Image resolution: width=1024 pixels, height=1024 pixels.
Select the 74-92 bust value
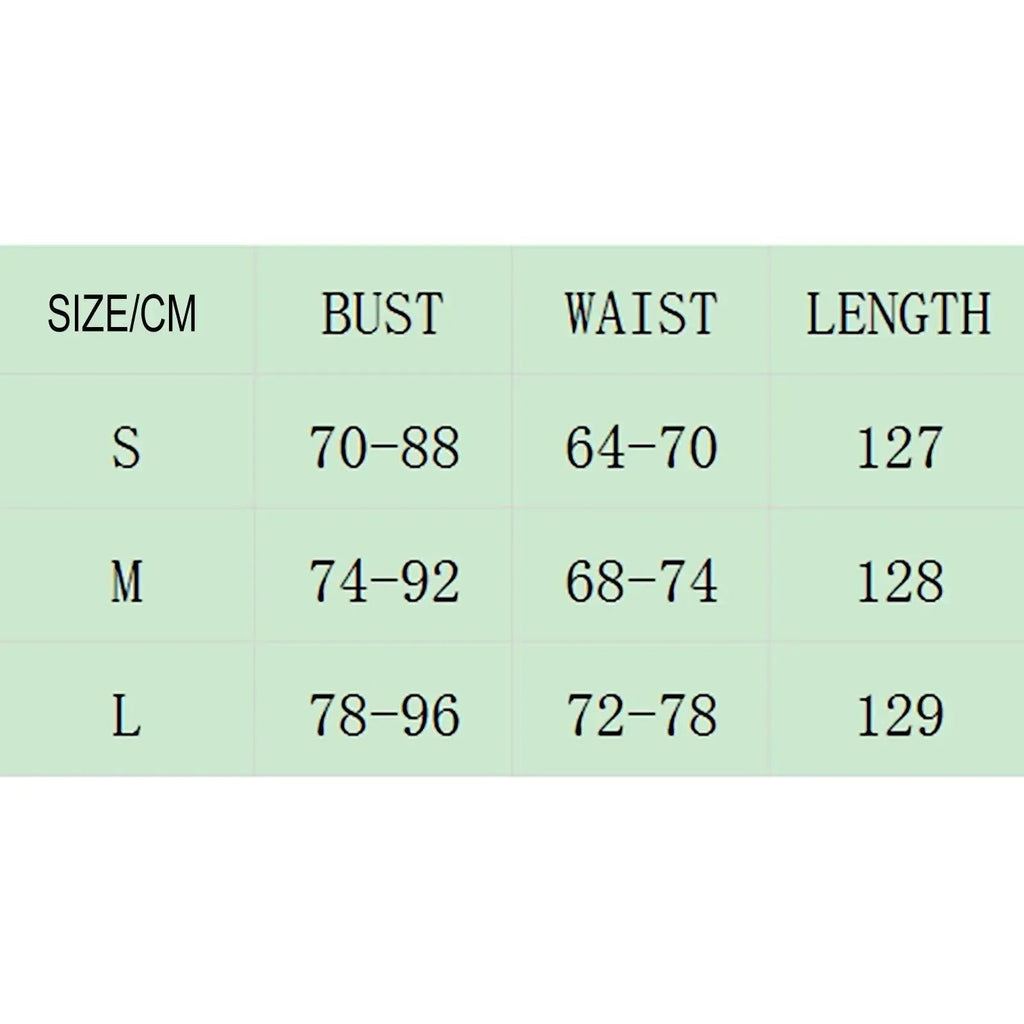pos(384,581)
